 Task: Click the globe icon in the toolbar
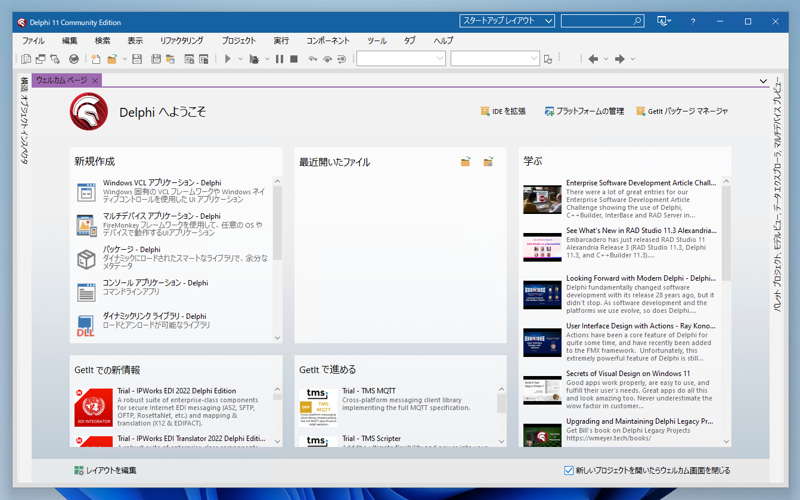pos(74,59)
